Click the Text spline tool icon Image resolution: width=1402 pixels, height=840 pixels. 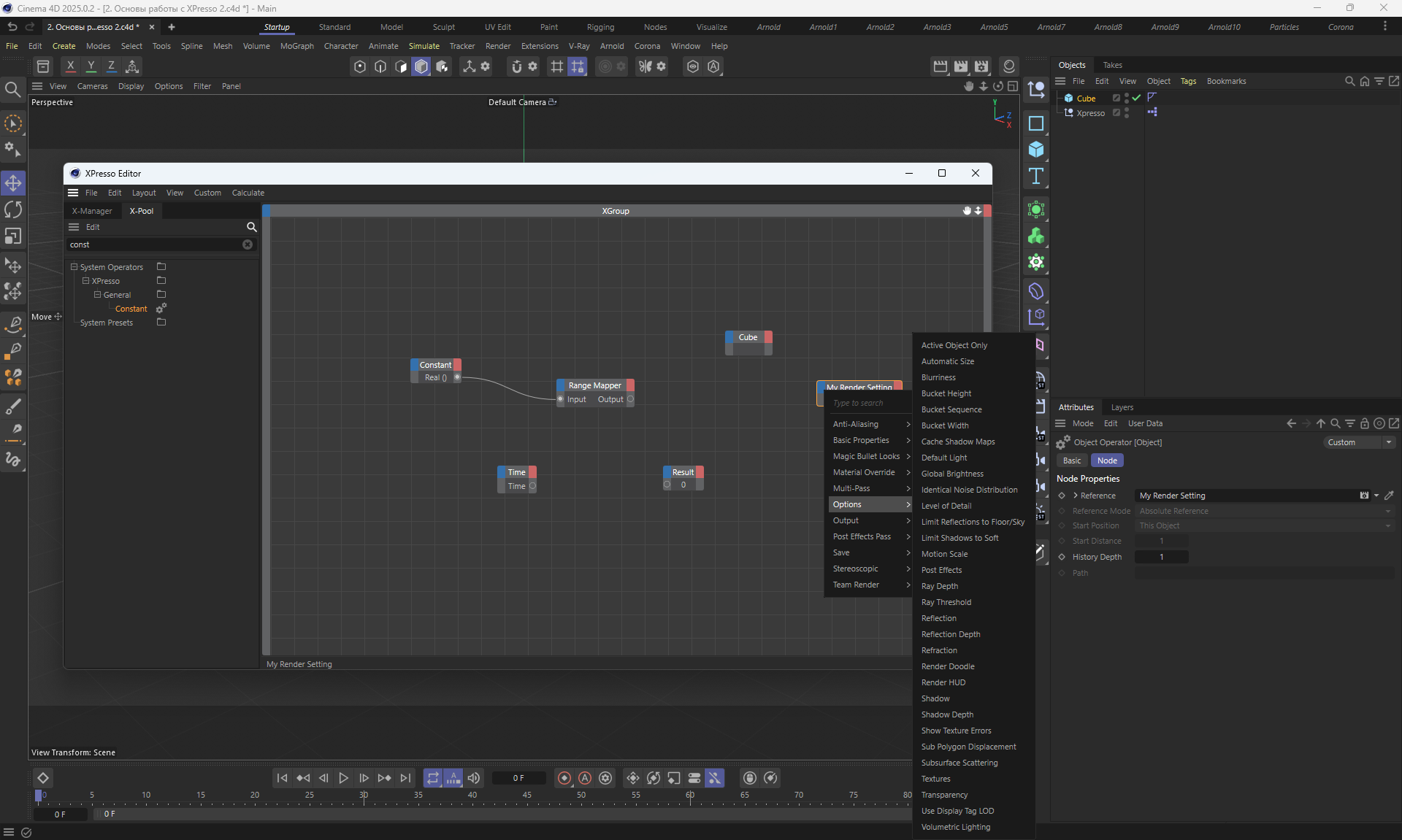[1035, 176]
